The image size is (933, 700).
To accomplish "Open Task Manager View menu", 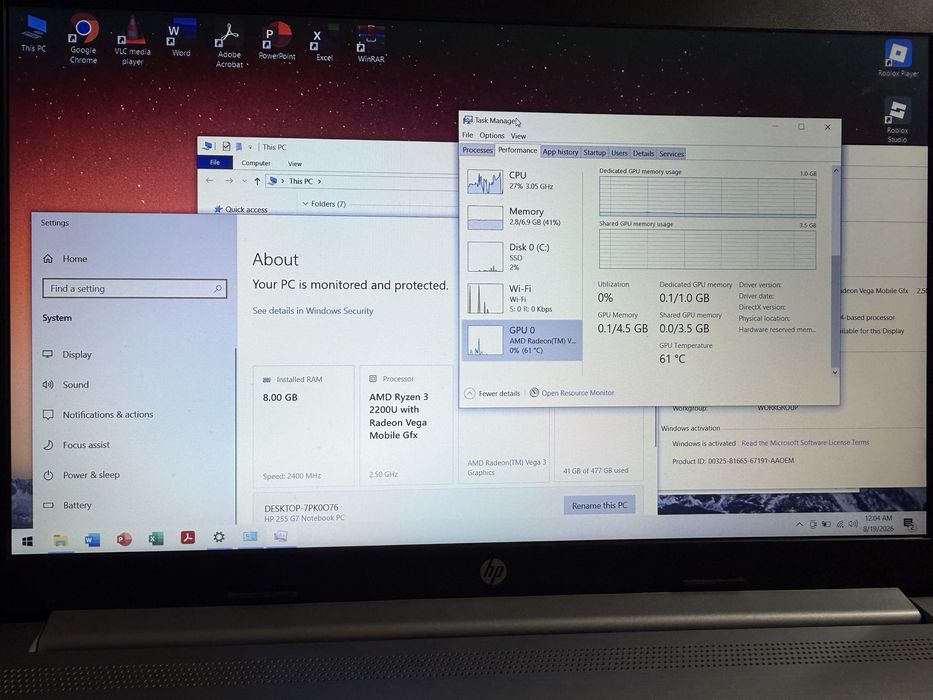I will pyautogui.click(x=518, y=136).
